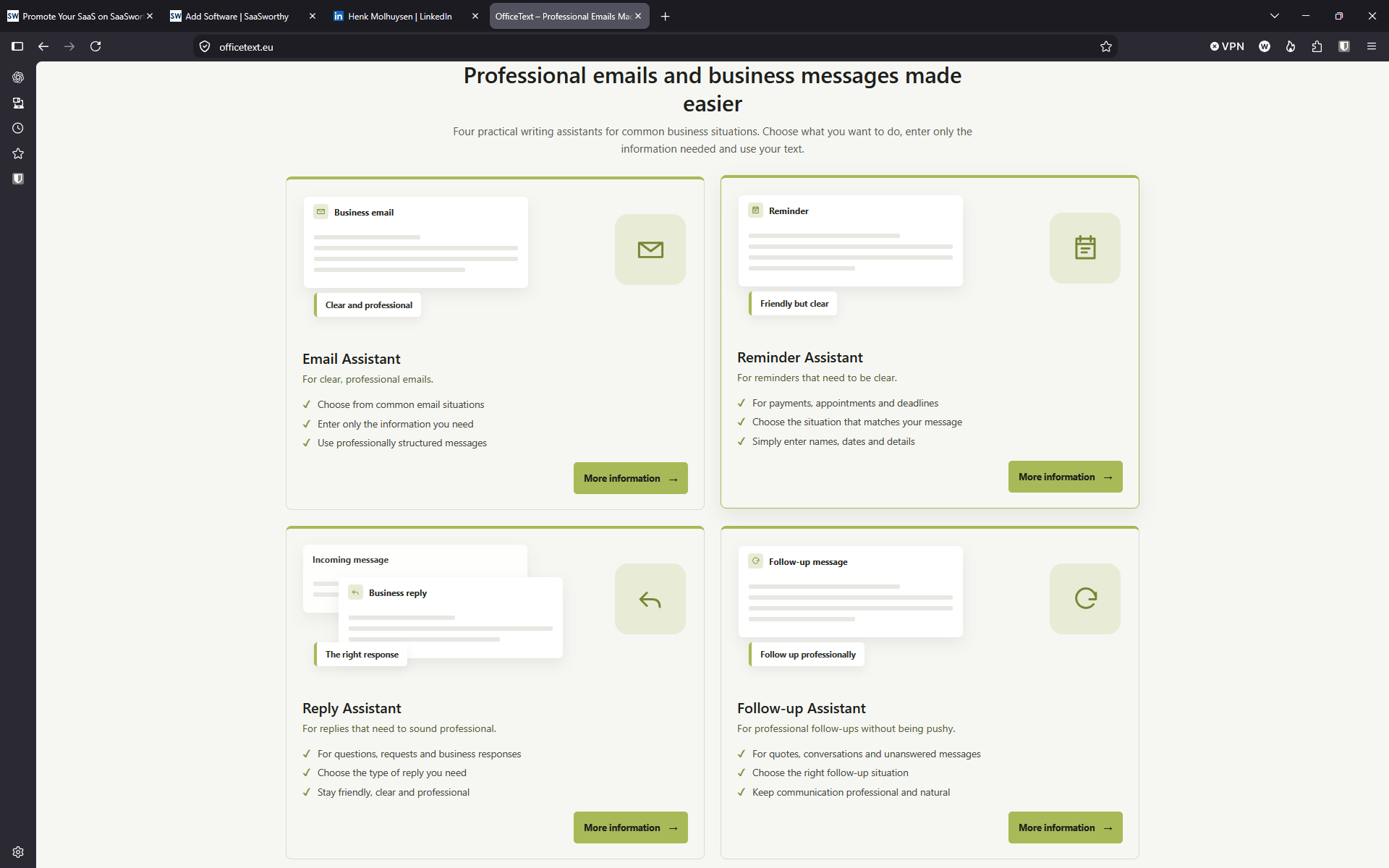Open the sidebar panel toggle icon
Image resolution: width=1389 pixels, height=868 pixels.
click(x=18, y=46)
